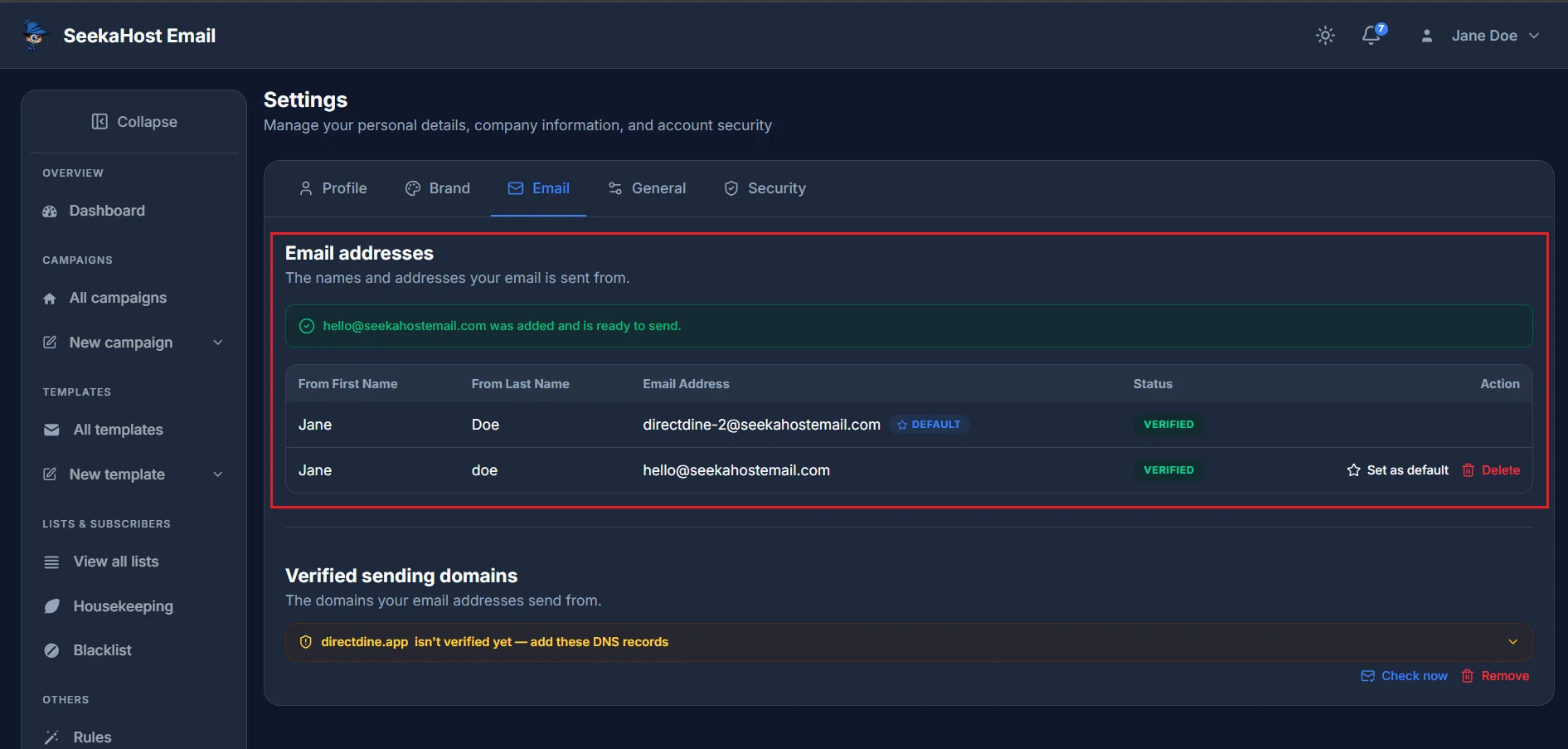Click the Dashboard gauge icon
The image size is (1568, 749).
pos(50,212)
